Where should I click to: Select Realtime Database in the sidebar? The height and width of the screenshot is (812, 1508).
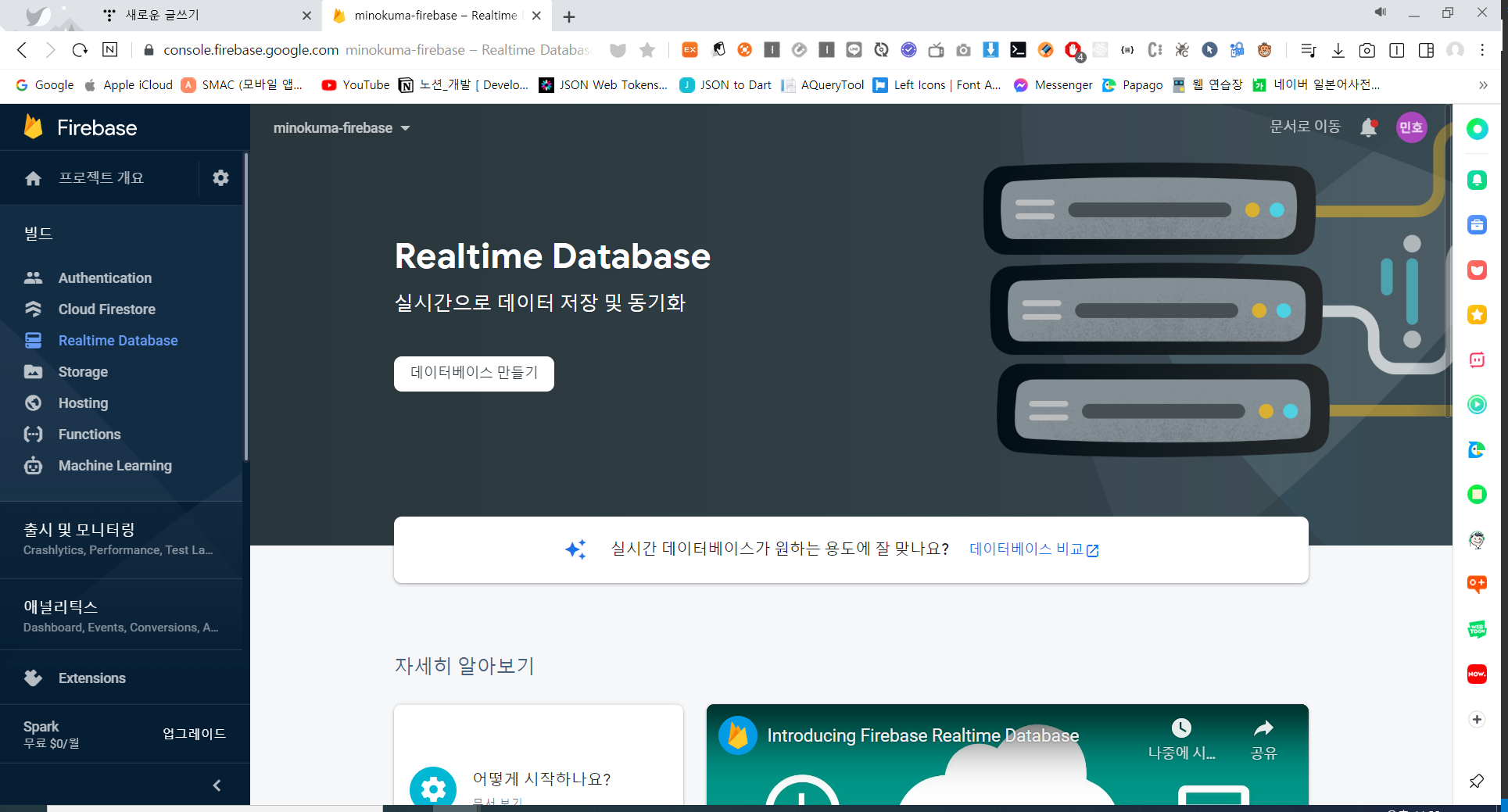point(118,341)
